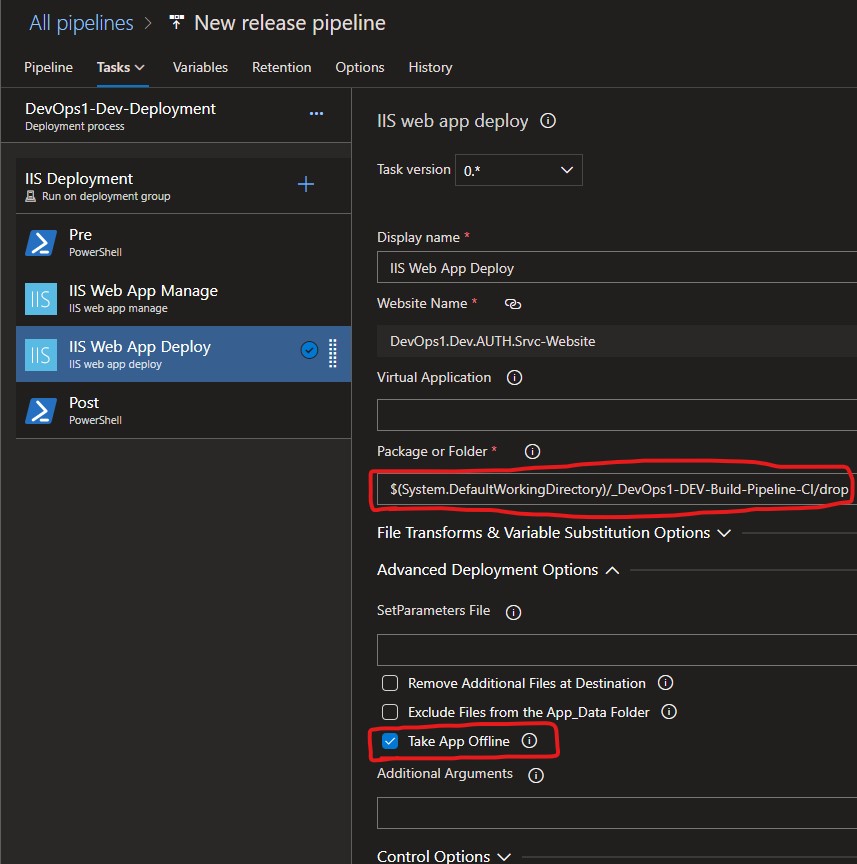Image resolution: width=857 pixels, height=864 pixels.
Task: Click the Additional Arguments input field
Action: pyautogui.click(x=617, y=813)
